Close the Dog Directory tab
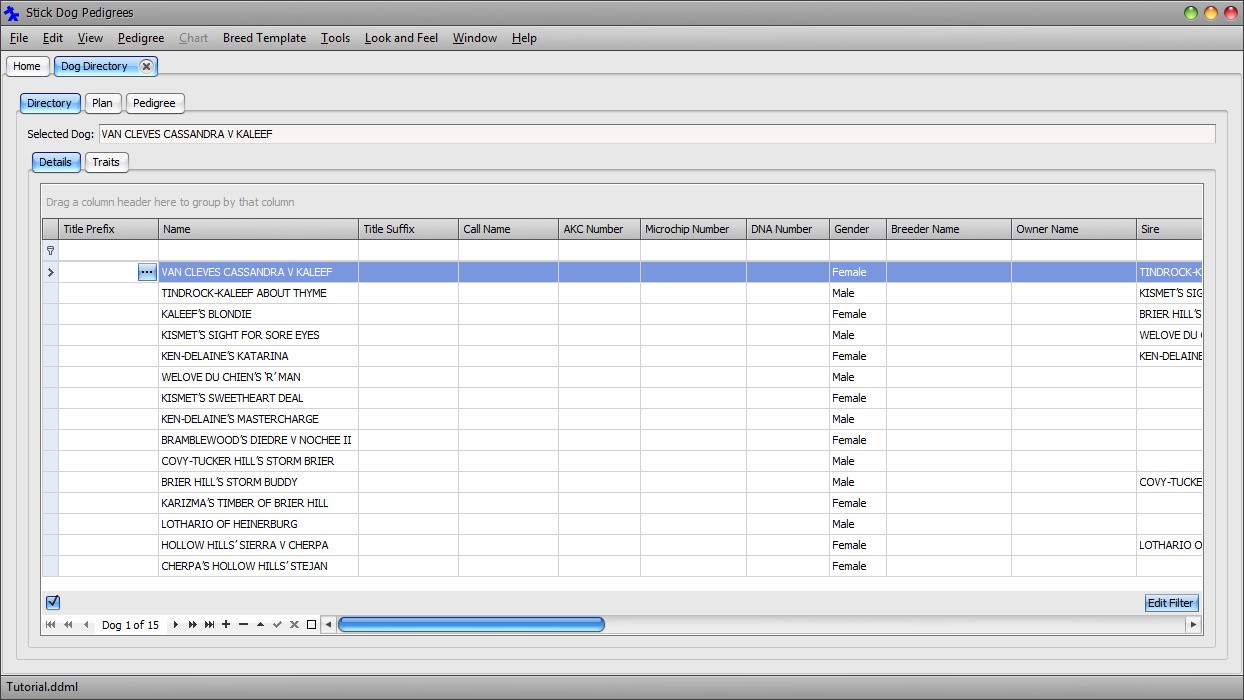1244x700 pixels. 147,66
